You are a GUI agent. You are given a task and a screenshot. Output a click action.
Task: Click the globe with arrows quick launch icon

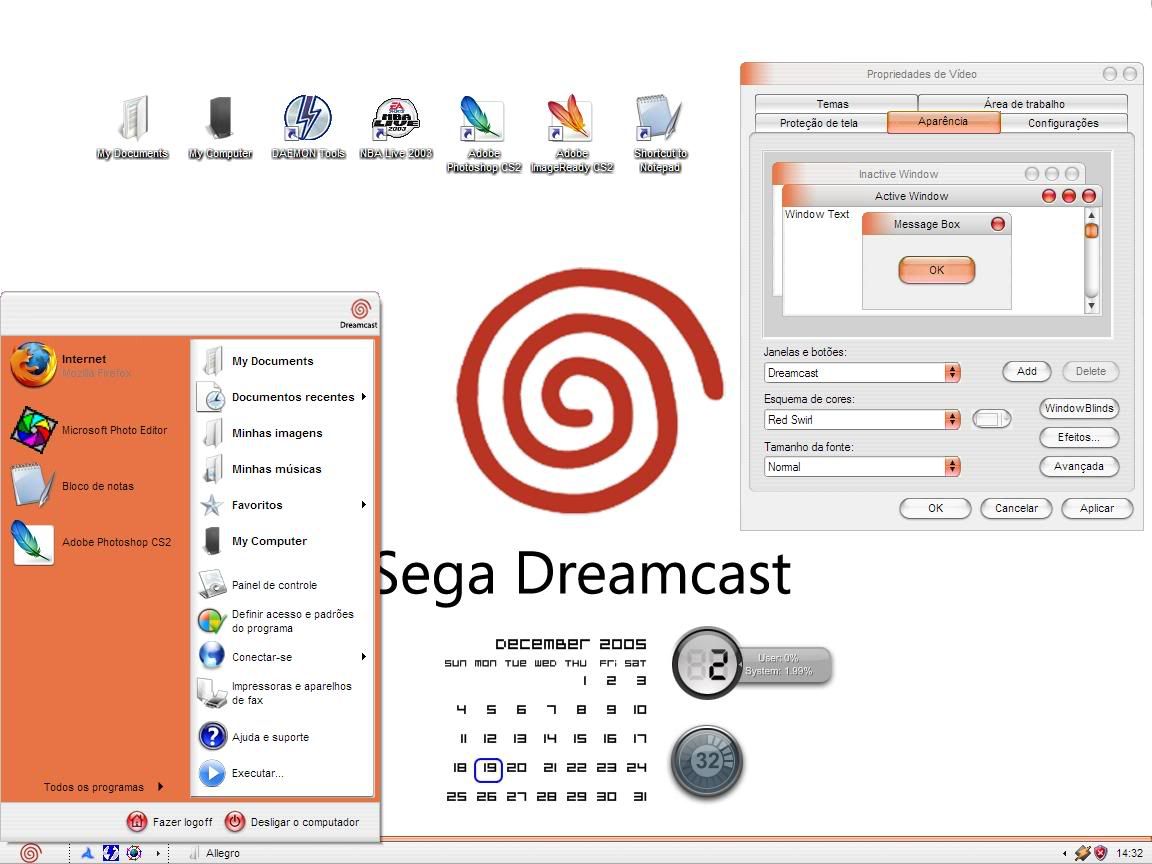point(134,853)
